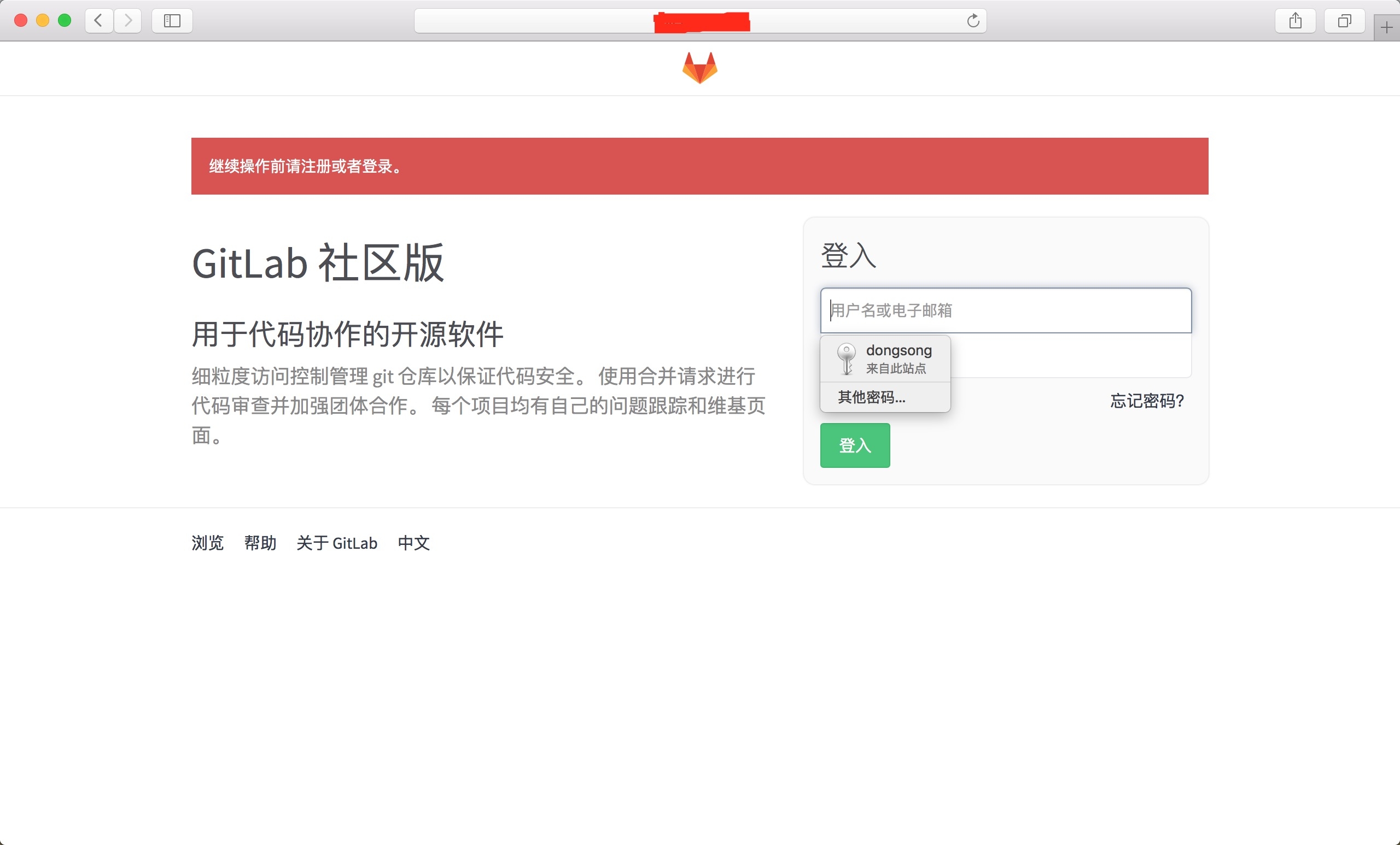Open the 浏览 footer link
1400x845 pixels.
(x=207, y=543)
